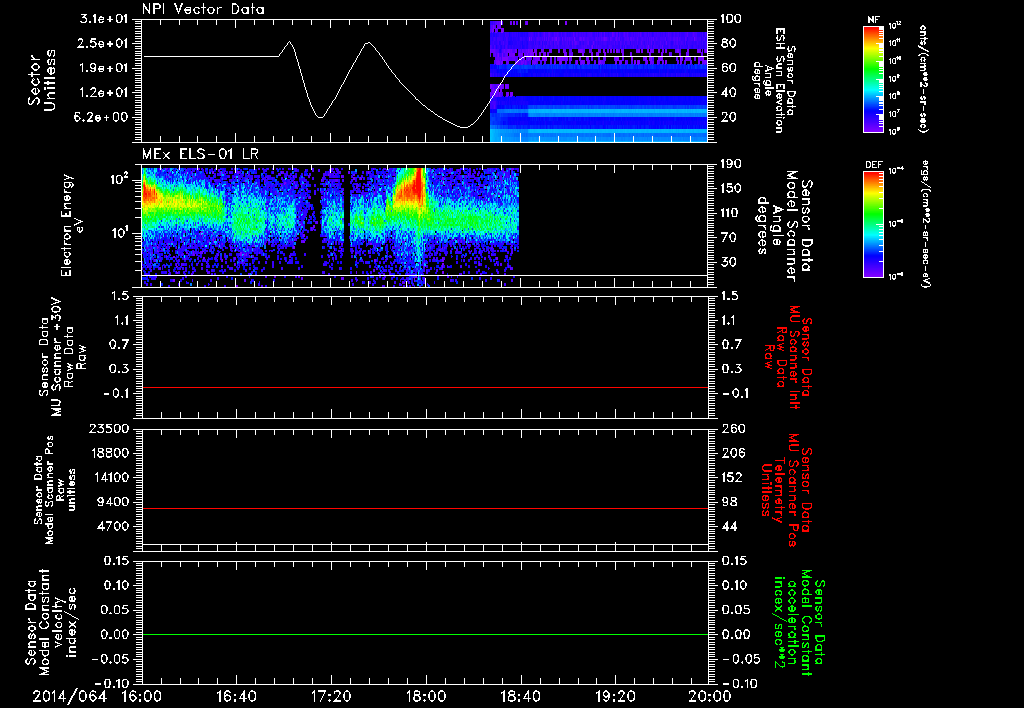Click the '1.9e+01' sector axis value
The height and width of the screenshot is (708, 1024).
click(x=104, y=68)
